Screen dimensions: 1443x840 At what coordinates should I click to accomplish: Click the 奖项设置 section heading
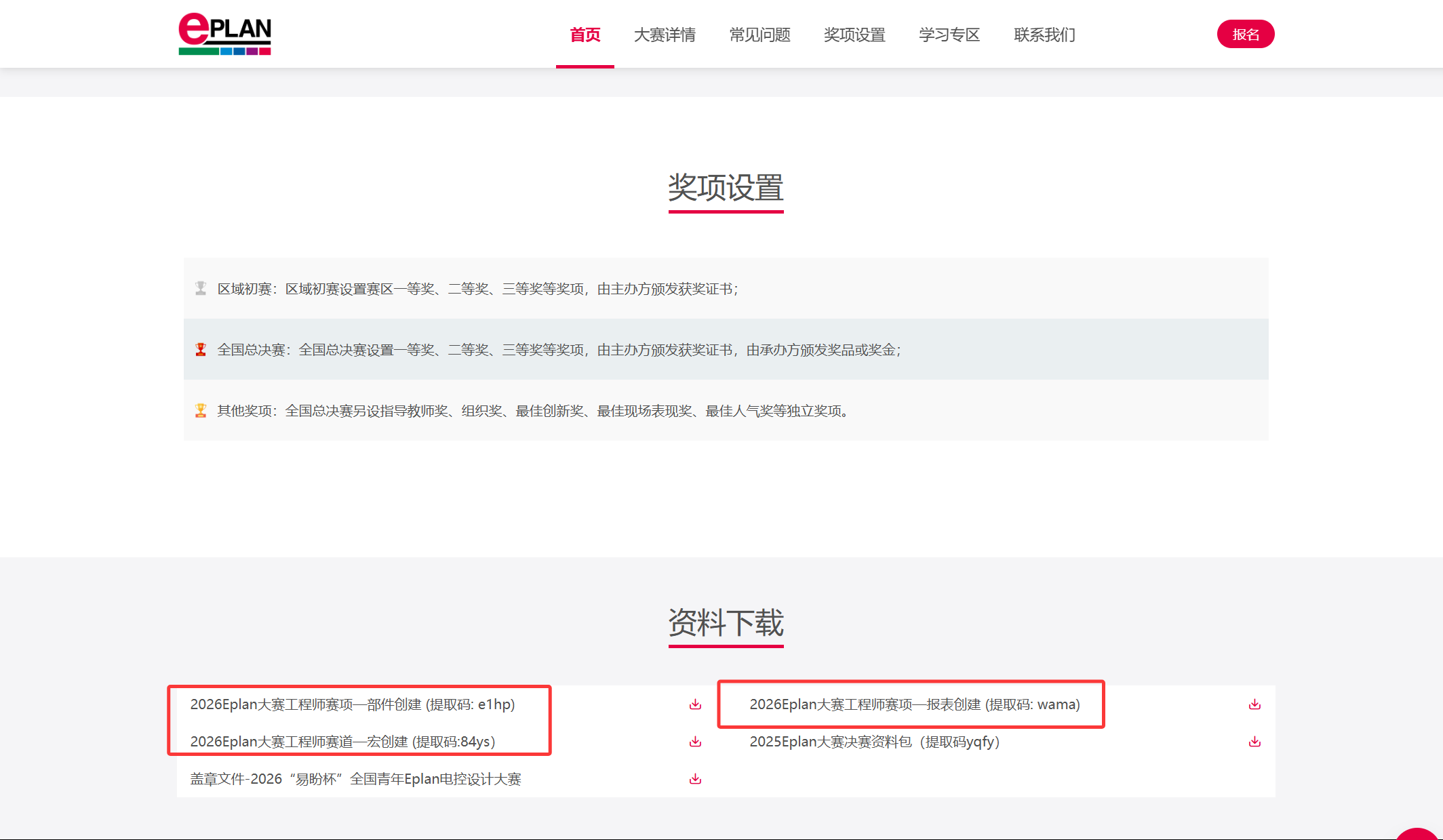click(x=726, y=188)
